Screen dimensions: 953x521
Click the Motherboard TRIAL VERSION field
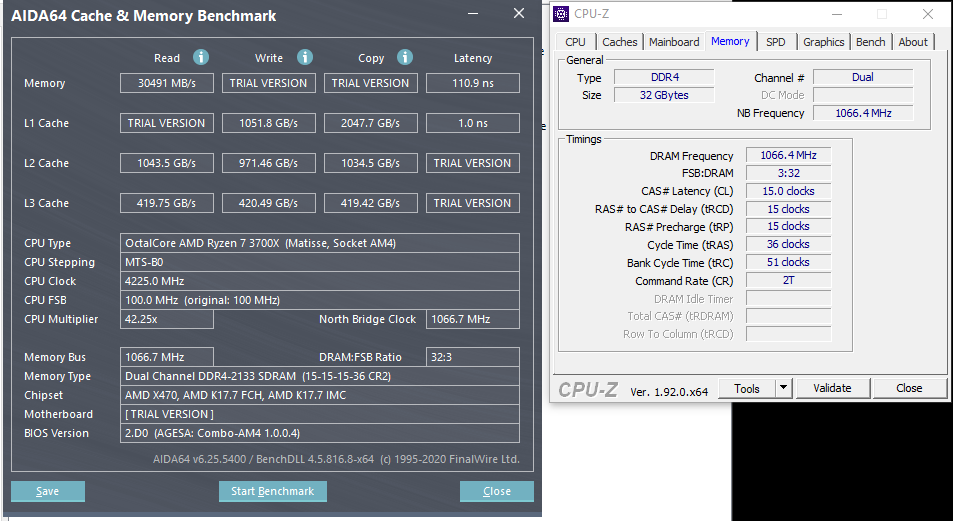coord(320,414)
